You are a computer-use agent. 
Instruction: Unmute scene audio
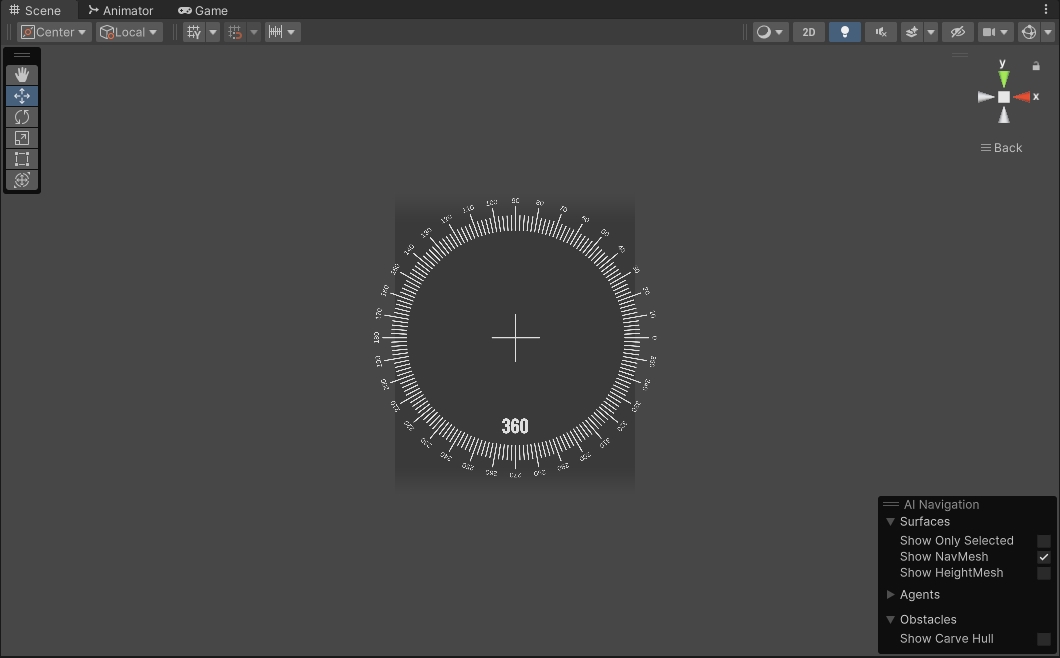click(x=880, y=31)
